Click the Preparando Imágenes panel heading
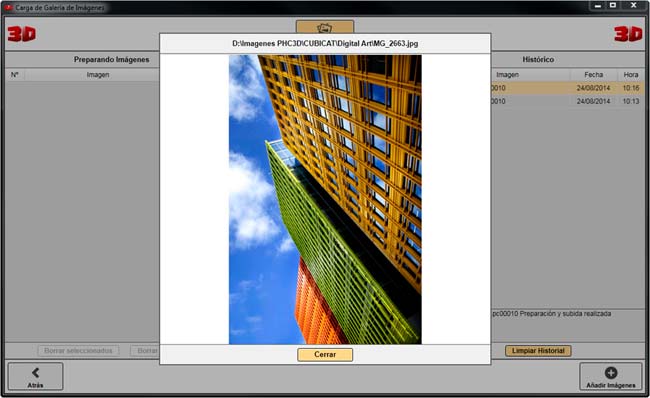This screenshot has width=650, height=398. pos(112,59)
